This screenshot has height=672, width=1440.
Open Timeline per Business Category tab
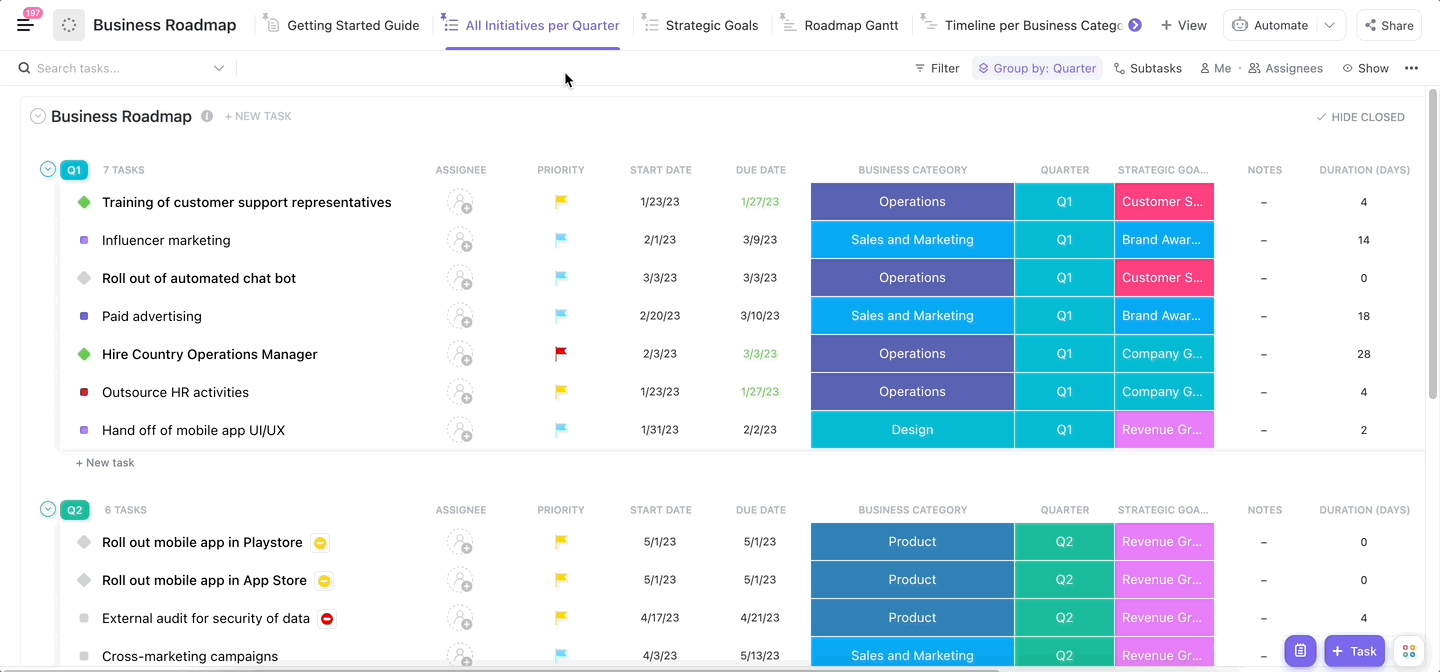point(1022,25)
